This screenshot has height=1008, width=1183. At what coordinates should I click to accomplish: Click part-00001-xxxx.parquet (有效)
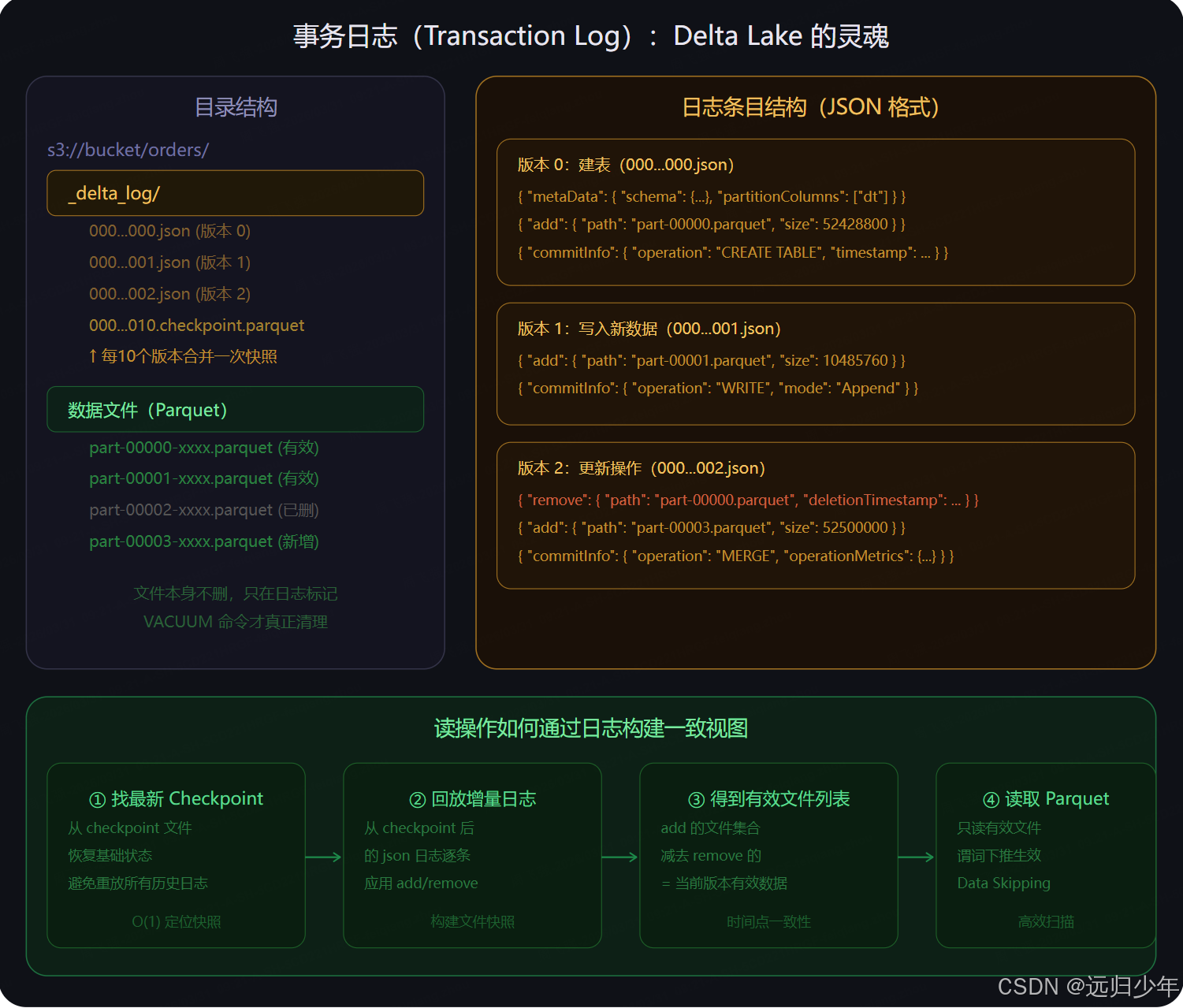coord(203,478)
